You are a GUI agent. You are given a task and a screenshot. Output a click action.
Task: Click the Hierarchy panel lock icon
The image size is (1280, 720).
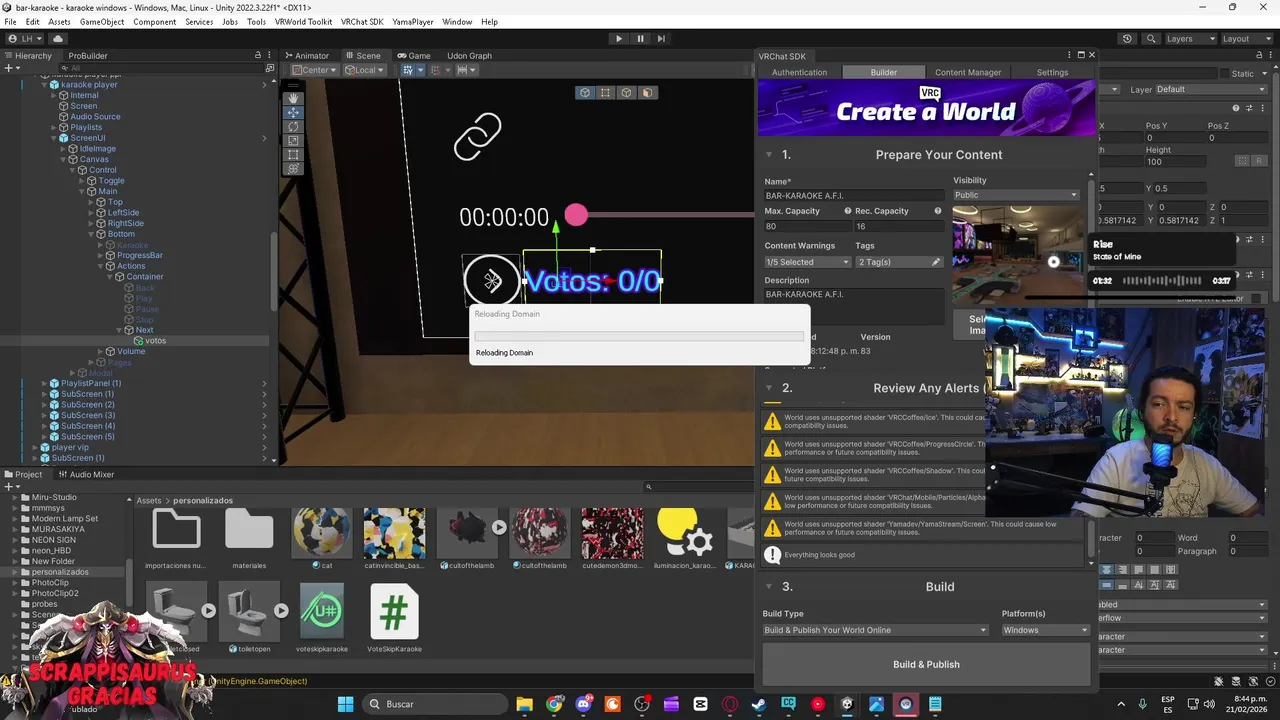[x=258, y=55]
